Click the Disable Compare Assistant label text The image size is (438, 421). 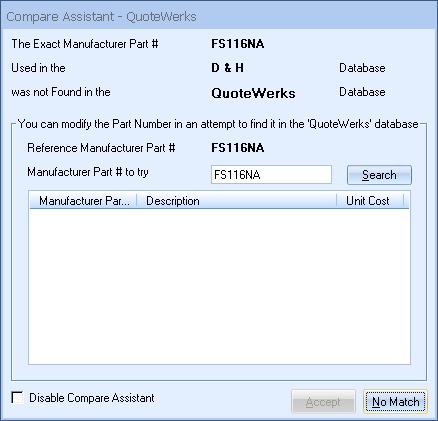92,398
